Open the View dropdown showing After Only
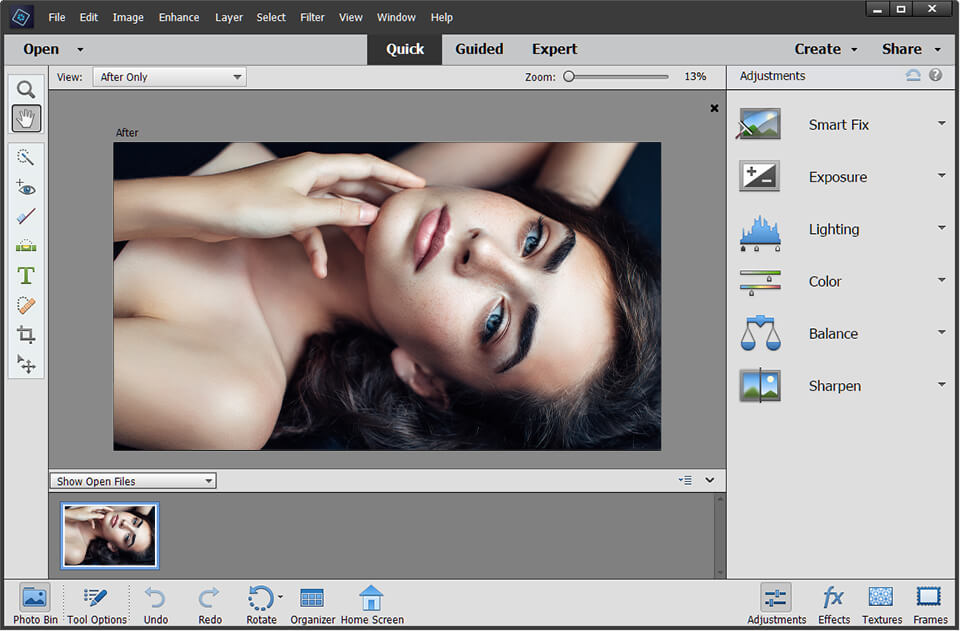Screen dimensions: 960x631 [168, 76]
